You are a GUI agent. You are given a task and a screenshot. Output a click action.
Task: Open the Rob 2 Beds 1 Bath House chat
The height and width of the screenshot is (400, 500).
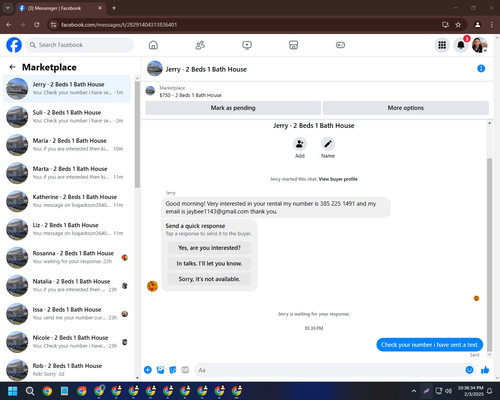[x=67, y=369]
